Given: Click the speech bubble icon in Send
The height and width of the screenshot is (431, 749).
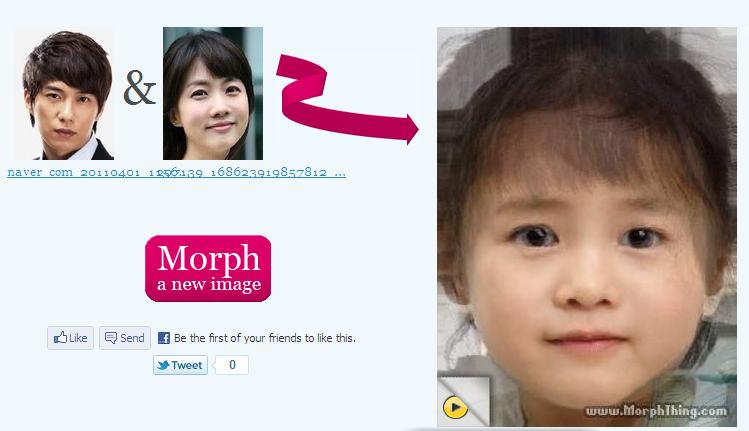Looking at the screenshot, I should tap(110, 338).
